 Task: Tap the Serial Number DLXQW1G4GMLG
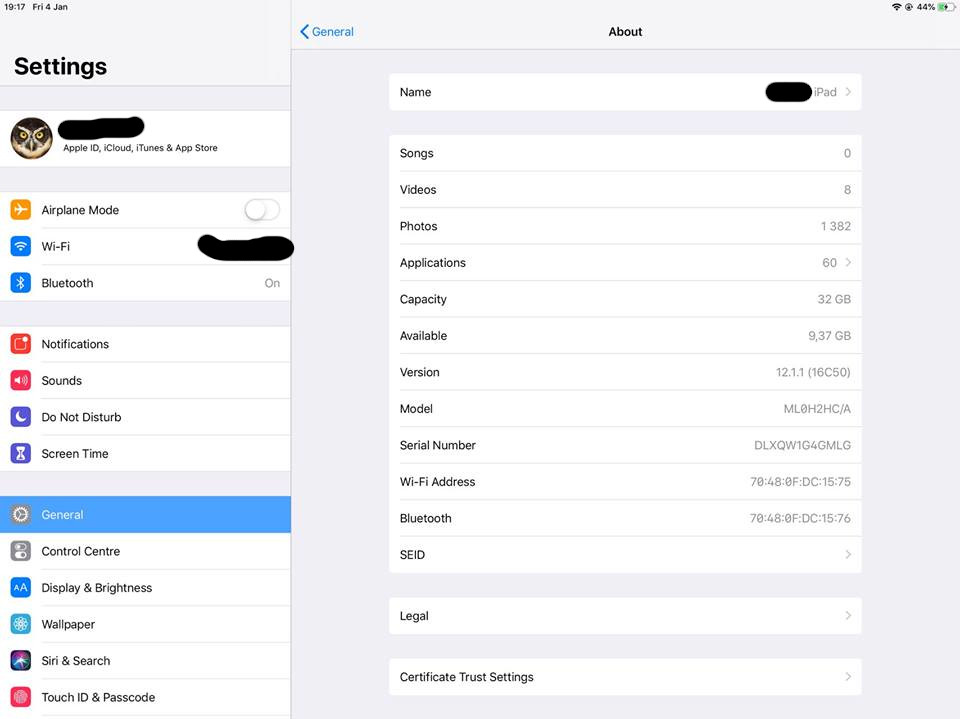click(803, 445)
